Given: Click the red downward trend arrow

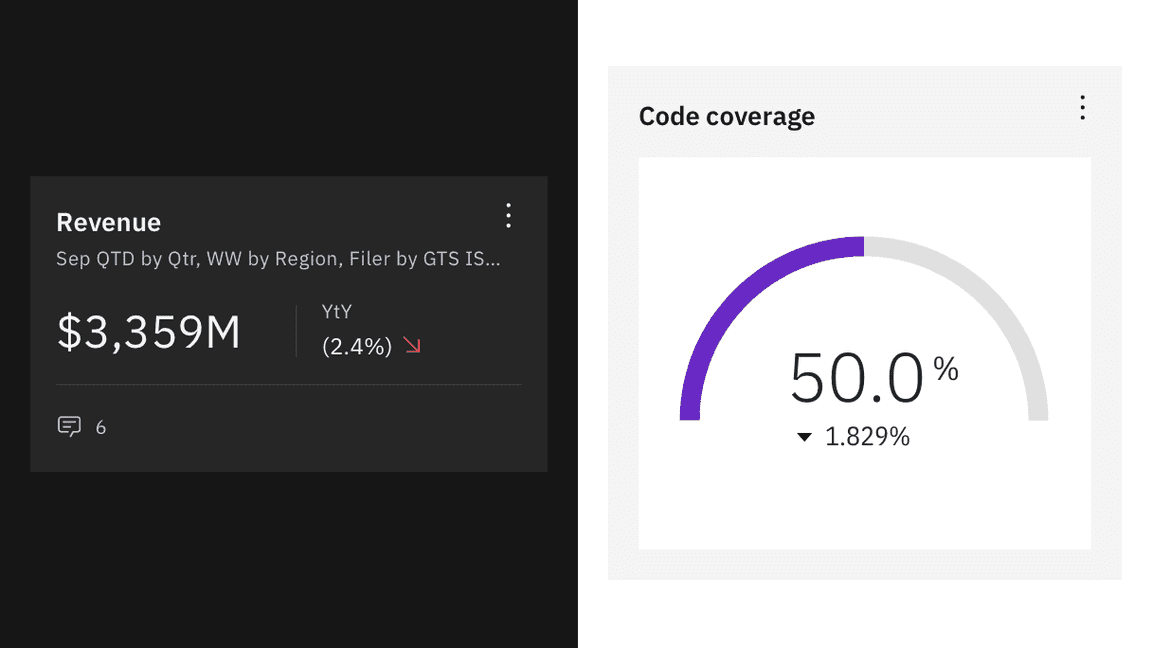Looking at the screenshot, I should (412, 346).
